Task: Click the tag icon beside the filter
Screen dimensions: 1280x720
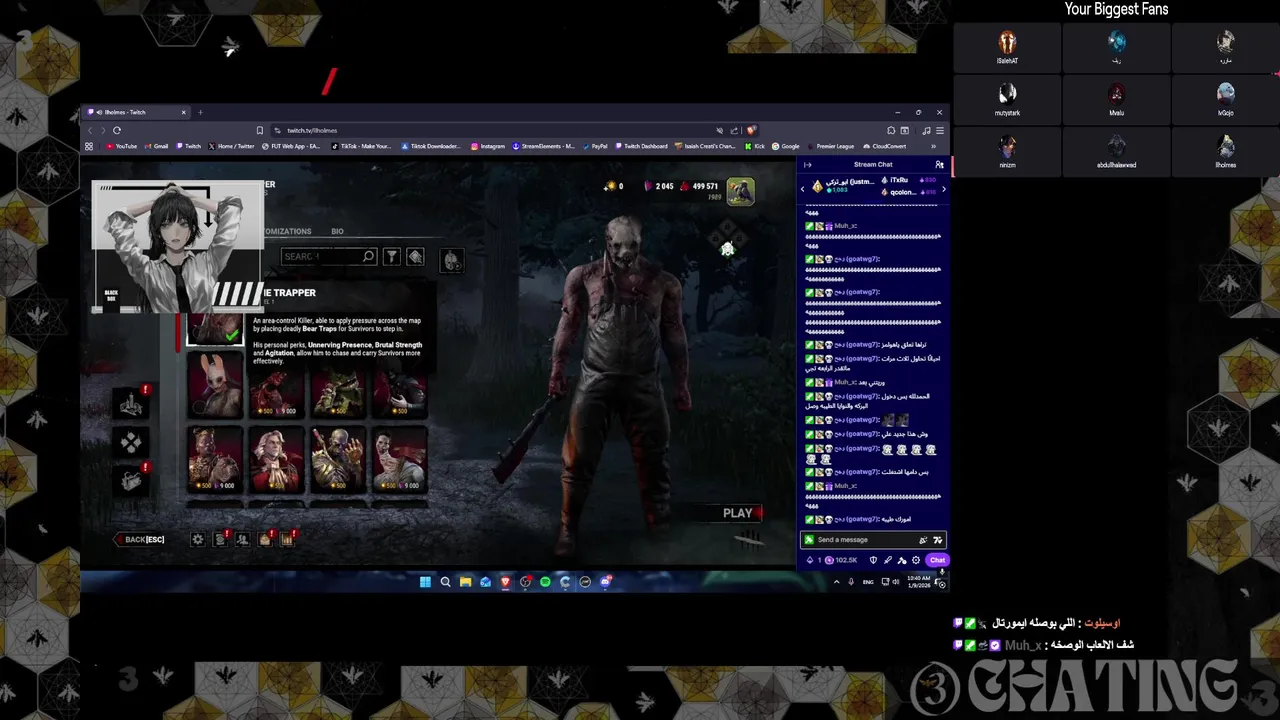Action: (415, 257)
